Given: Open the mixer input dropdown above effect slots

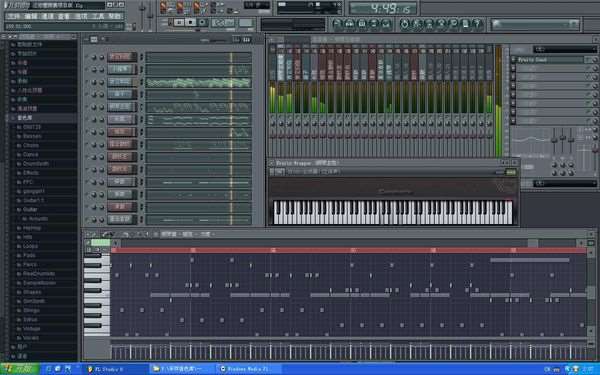Looking at the screenshot, I should click(x=564, y=49).
